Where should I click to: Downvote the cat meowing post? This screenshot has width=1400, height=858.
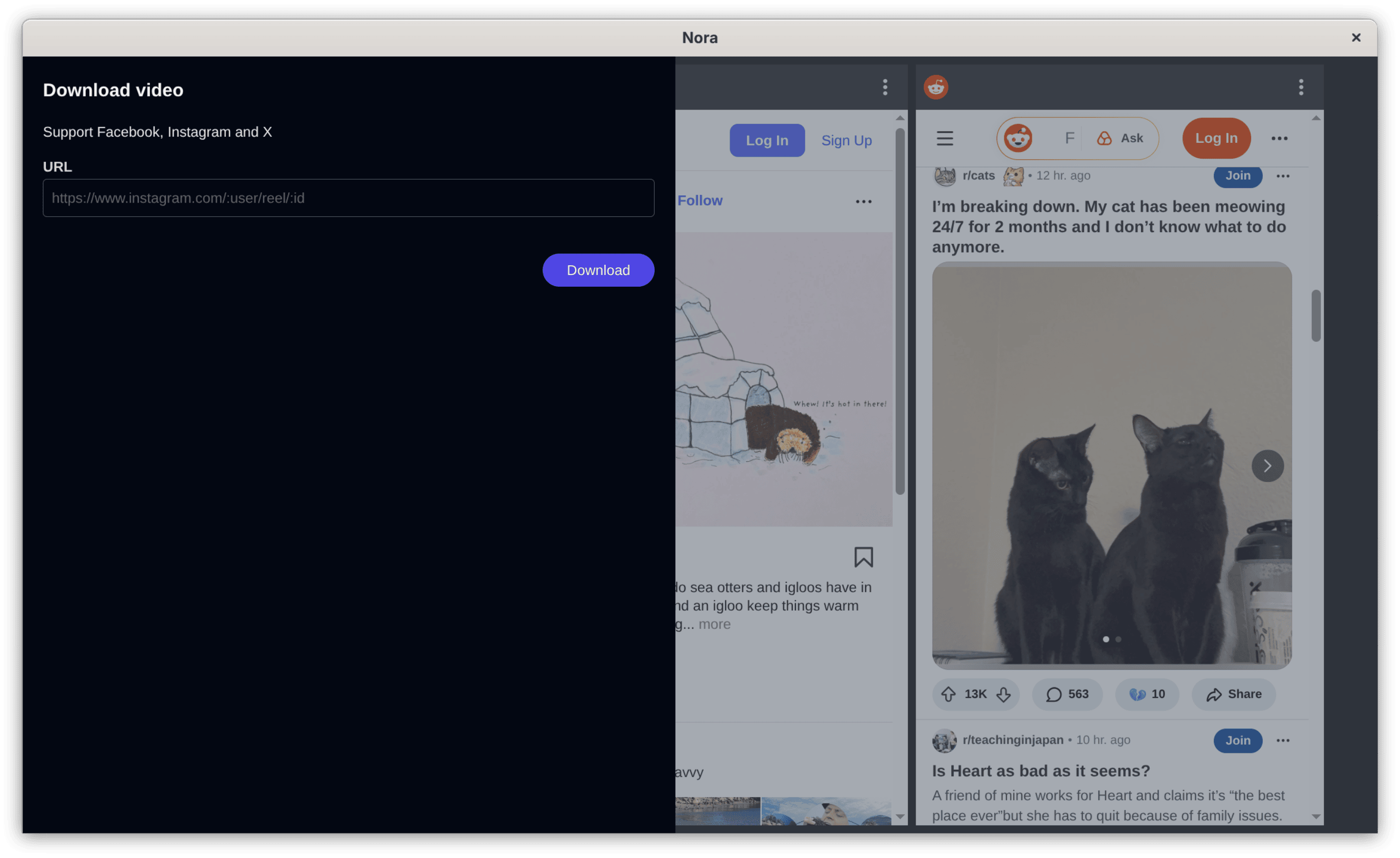(1003, 694)
